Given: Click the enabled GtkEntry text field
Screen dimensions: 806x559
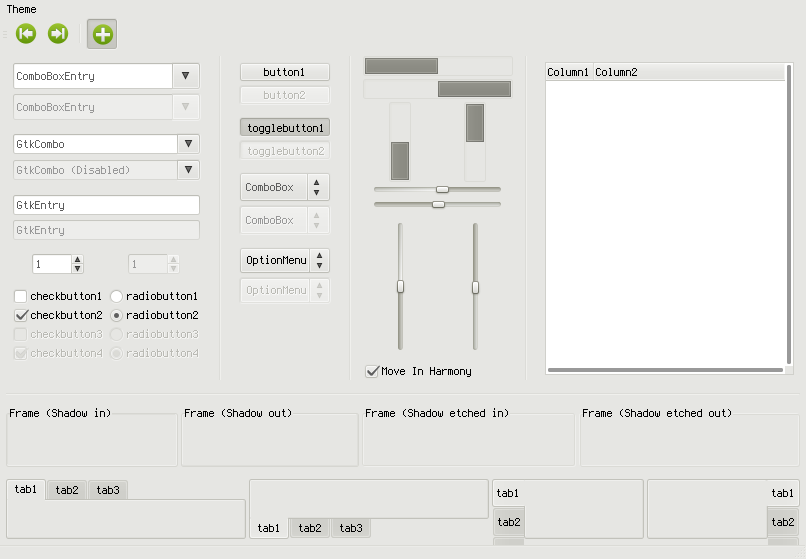Looking at the screenshot, I should pos(106,205).
